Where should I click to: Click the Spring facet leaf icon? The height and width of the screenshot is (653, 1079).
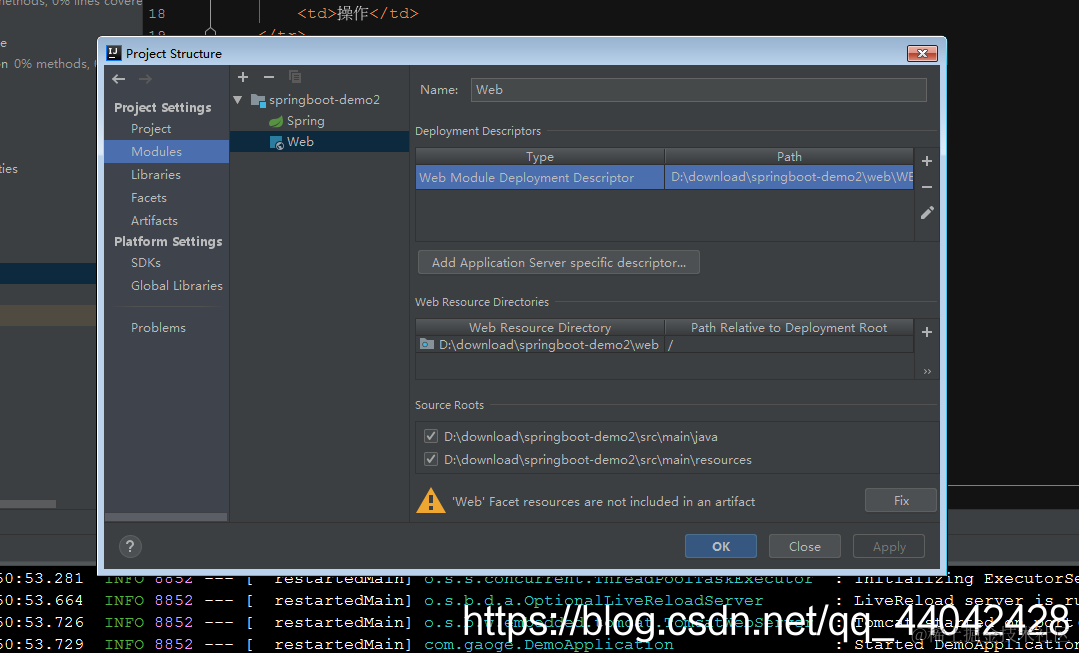pyautogui.click(x=276, y=121)
